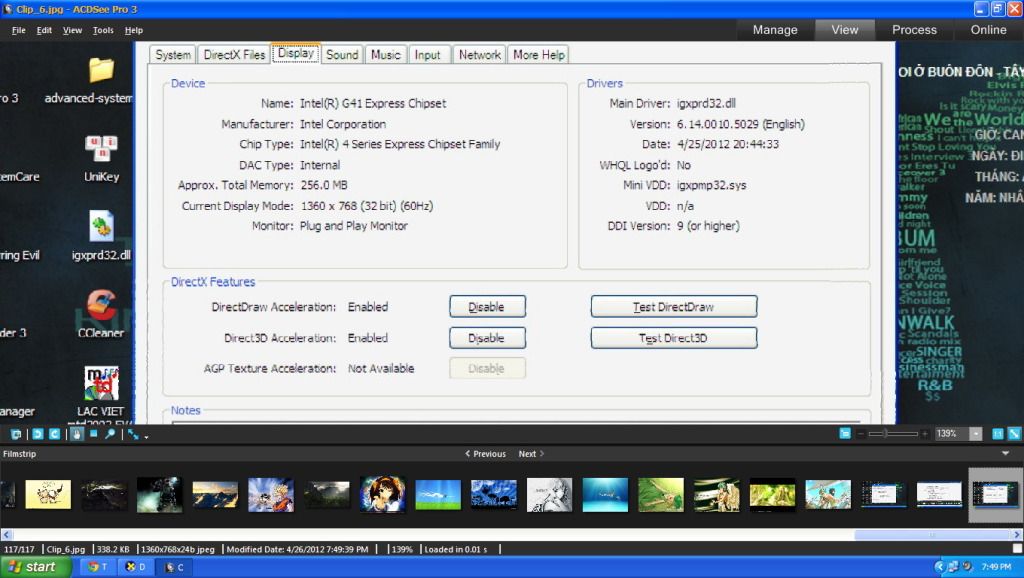Select the blue silhouette animals thumbnail
The width and height of the screenshot is (1024, 578).
(494, 494)
